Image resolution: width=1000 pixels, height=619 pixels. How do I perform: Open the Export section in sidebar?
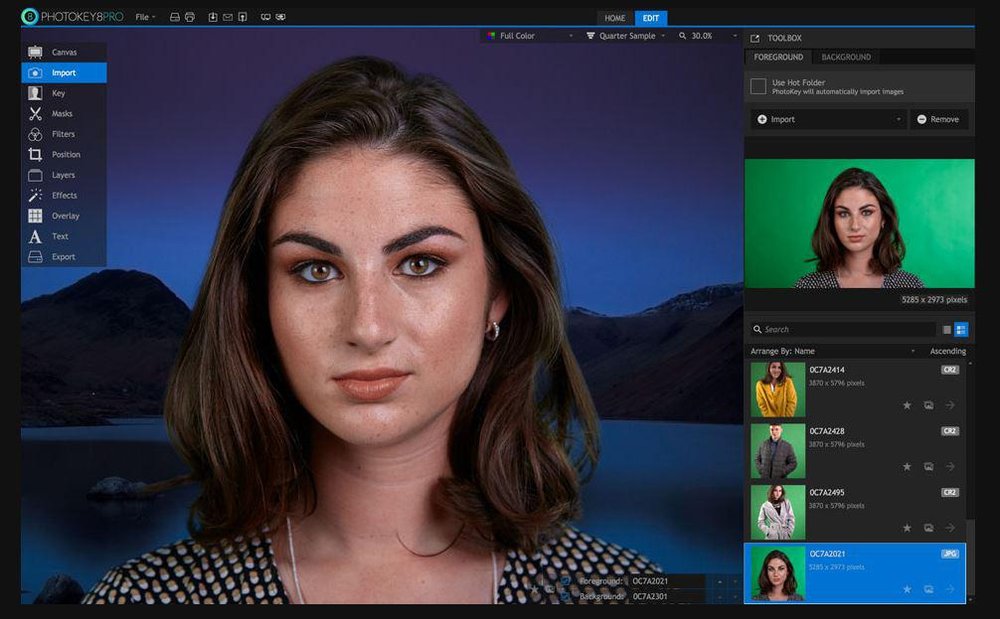coord(64,256)
